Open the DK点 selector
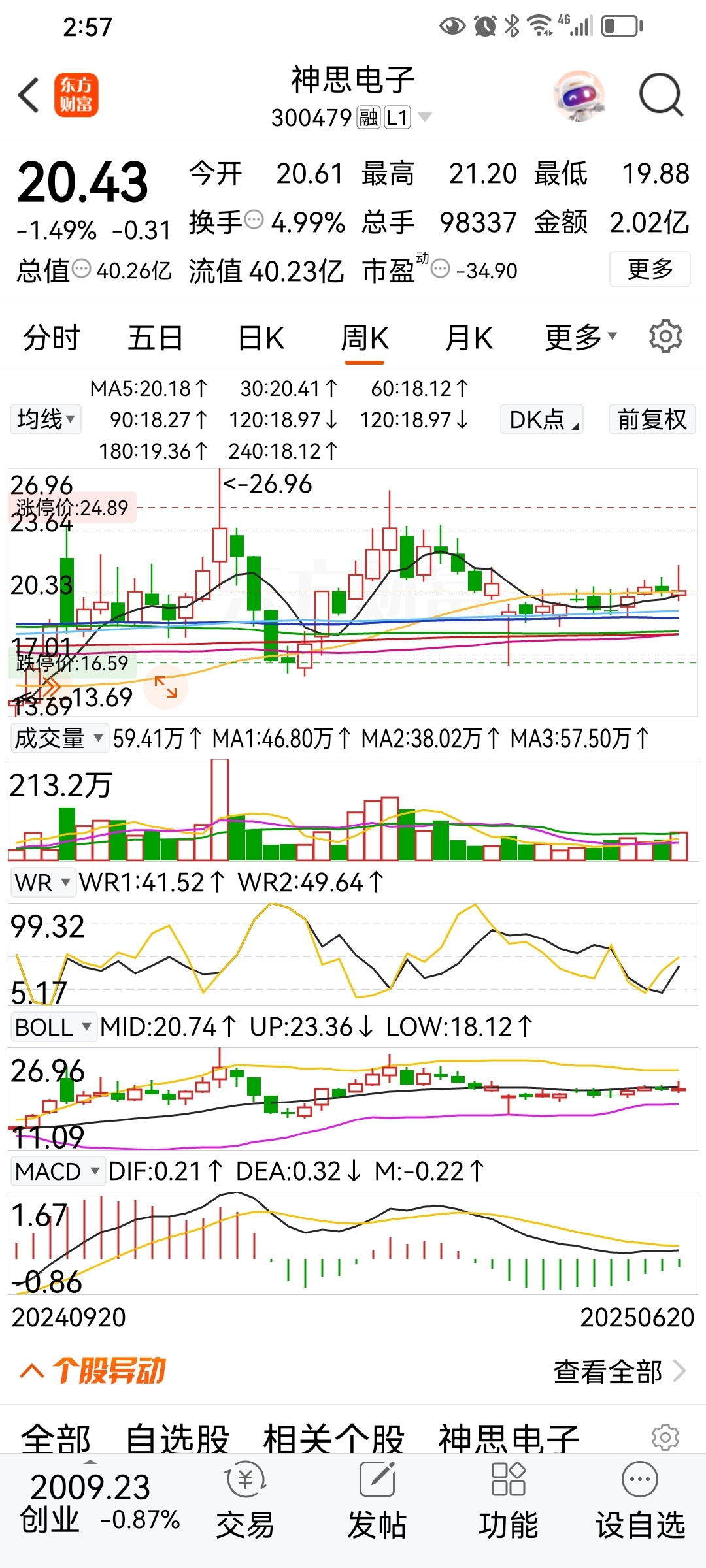The width and height of the screenshot is (706, 1568). pyautogui.click(x=542, y=419)
